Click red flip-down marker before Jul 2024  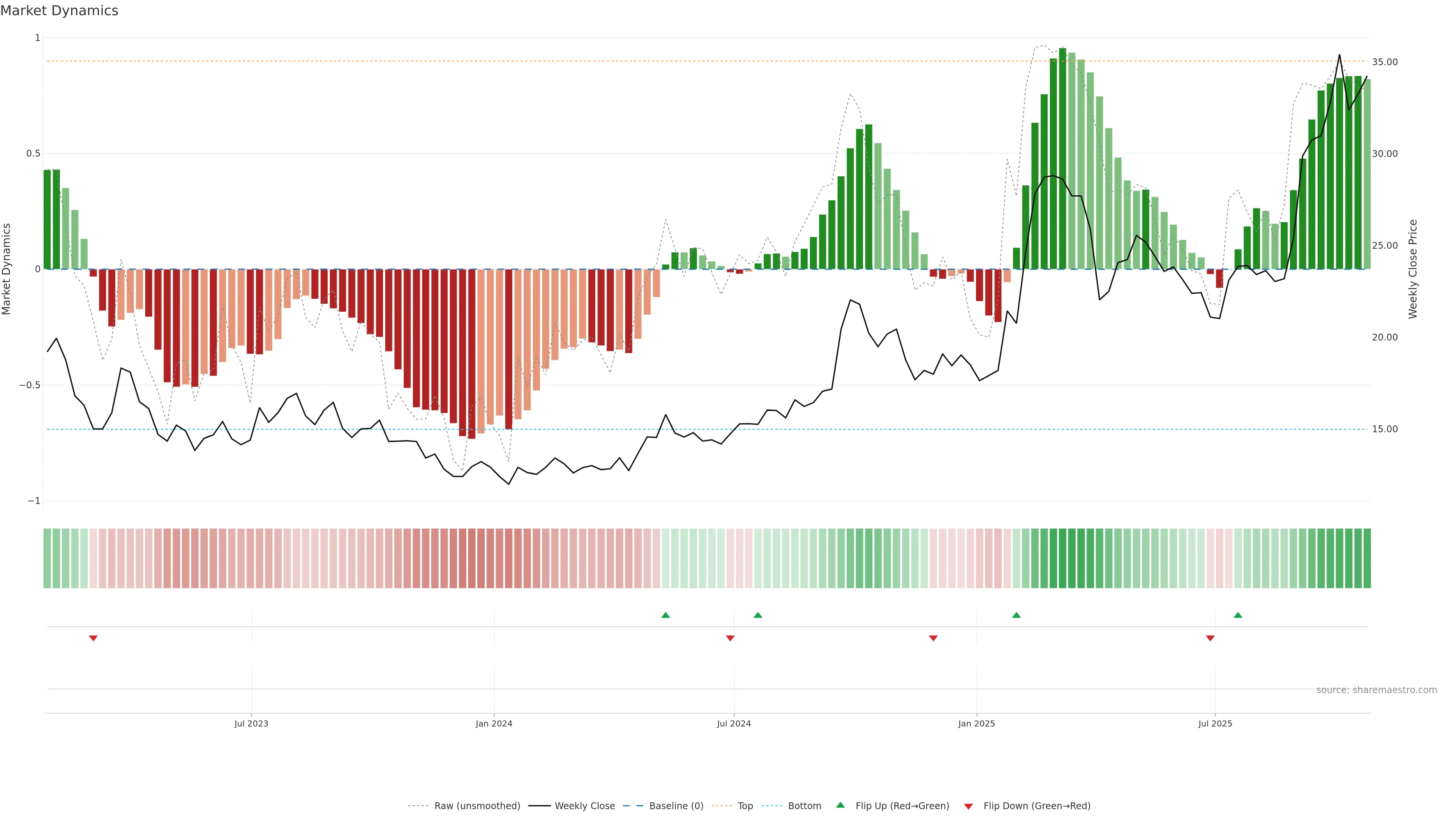click(730, 638)
